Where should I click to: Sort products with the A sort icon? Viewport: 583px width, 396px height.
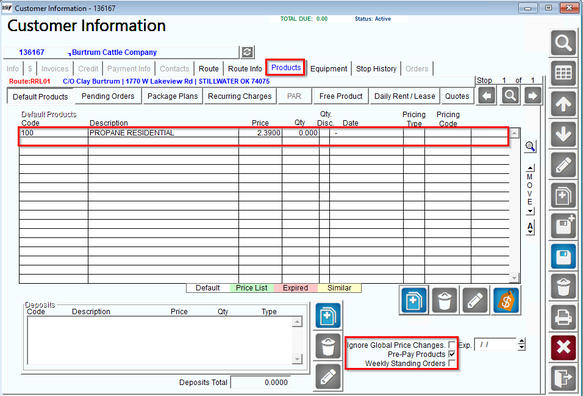[x=530, y=228]
